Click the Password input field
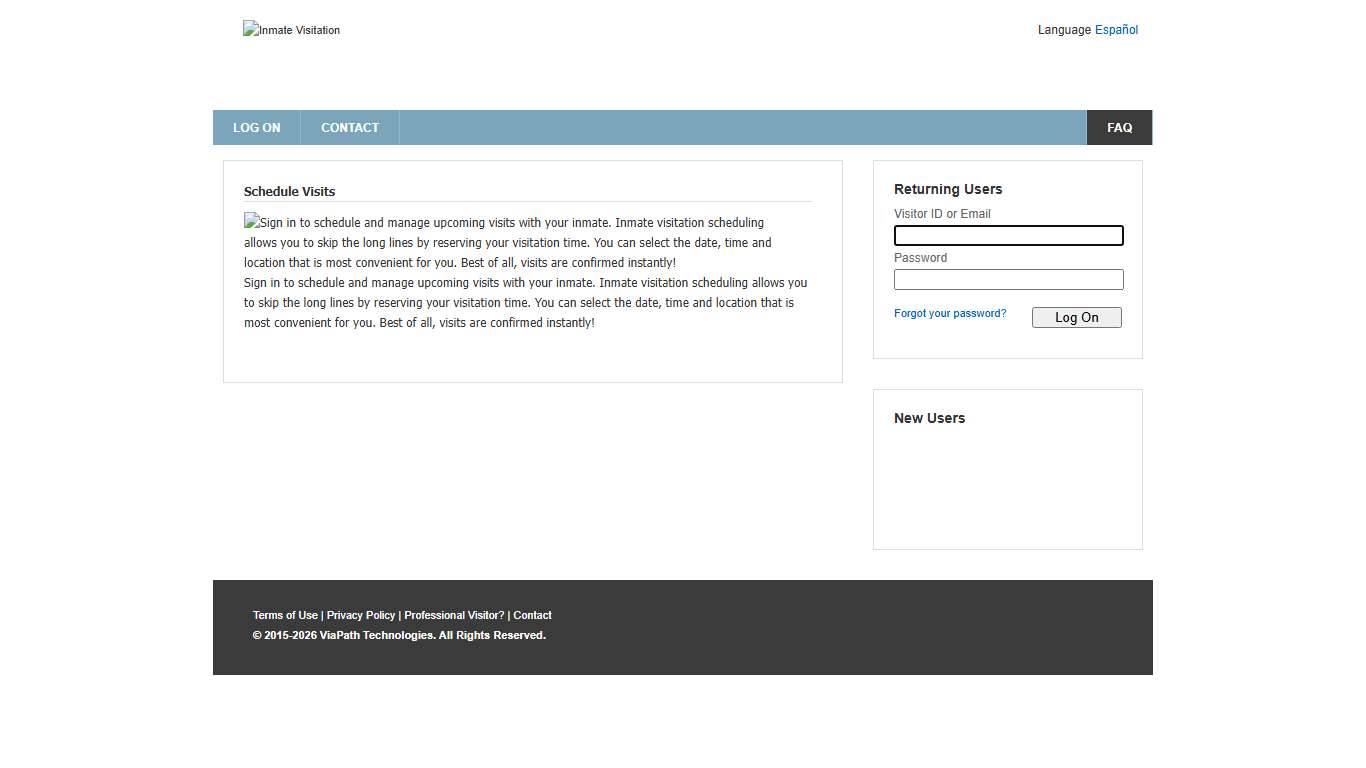This screenshot has height=768, width=1366. pos(1008,279)
